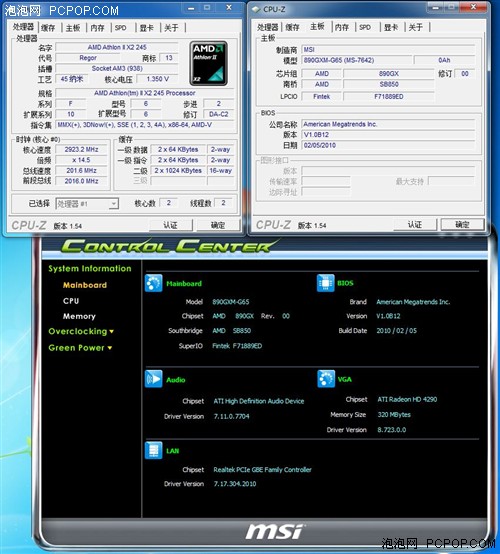500x554 pixels.
Task: Click the LAN server icon in Control Center
Action: coord(153,450)
